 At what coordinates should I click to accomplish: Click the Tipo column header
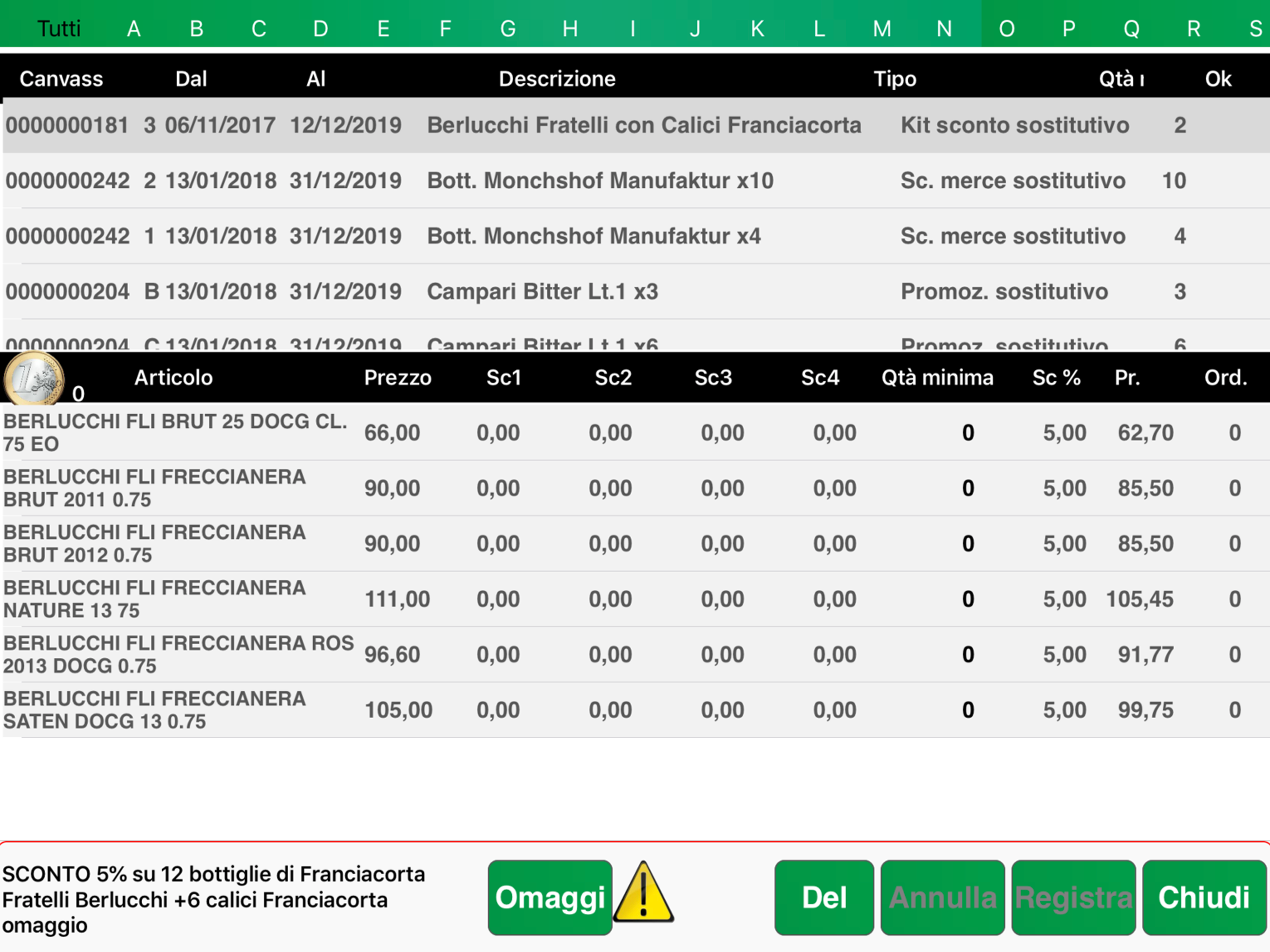(895, 79)
